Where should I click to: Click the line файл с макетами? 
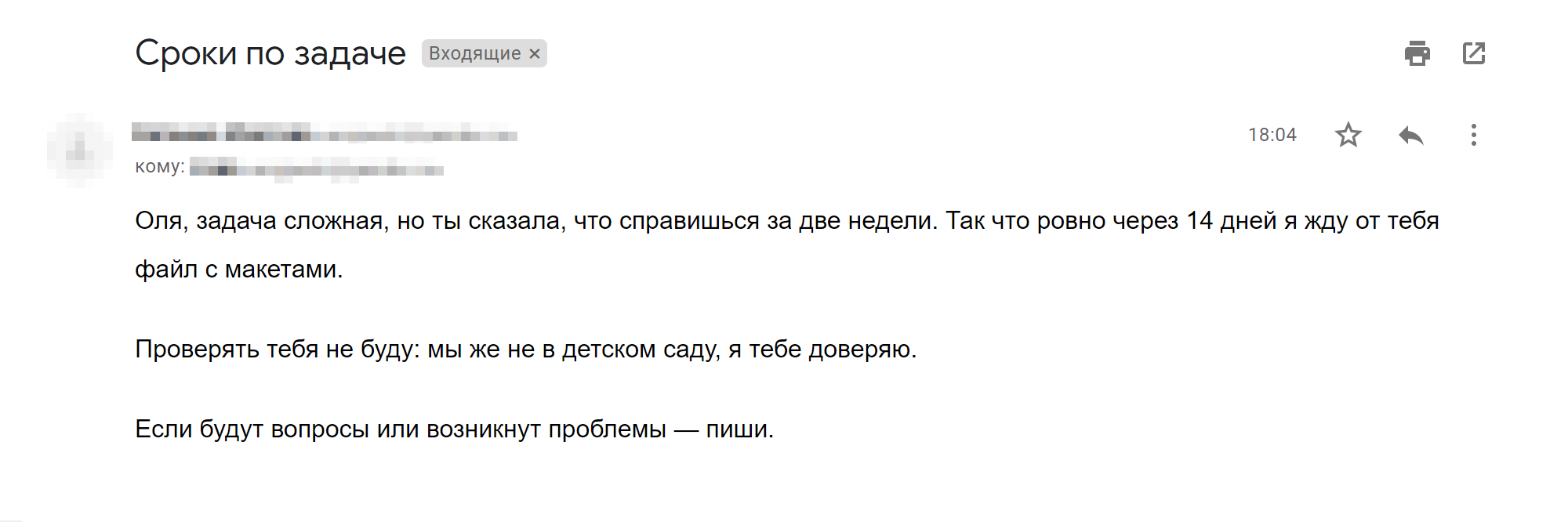pos(239,270)
